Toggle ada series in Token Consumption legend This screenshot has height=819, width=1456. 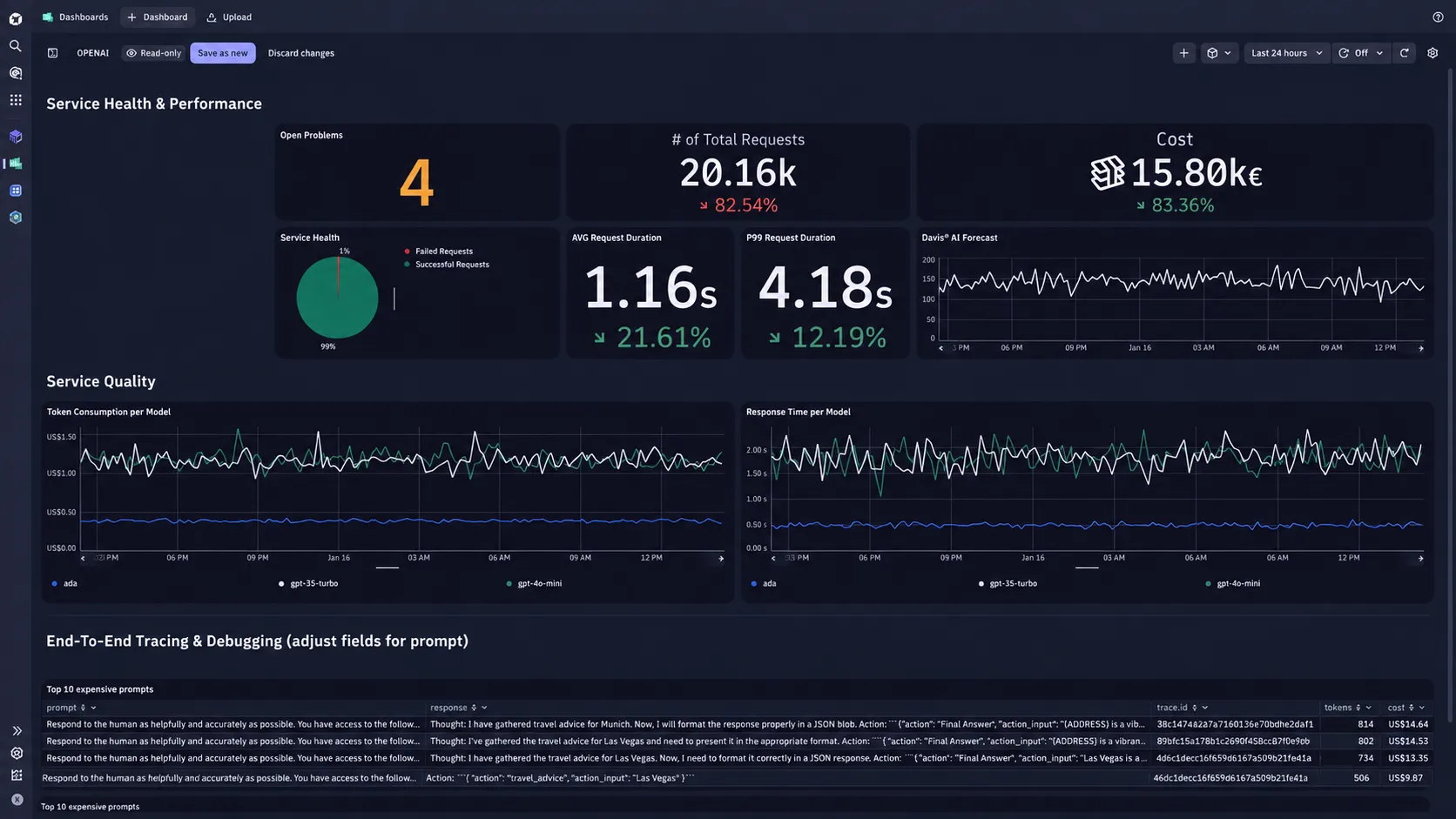click(64, 583)
